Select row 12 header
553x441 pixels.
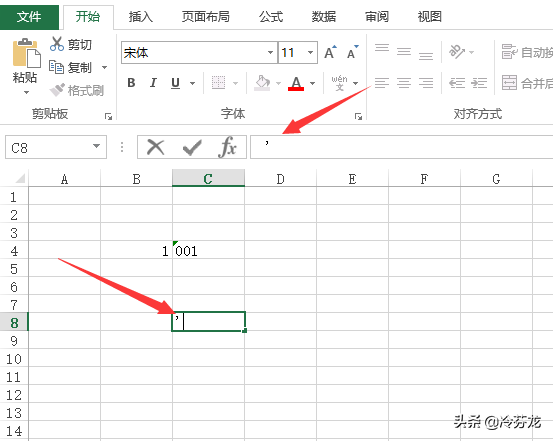pos(14,394)
